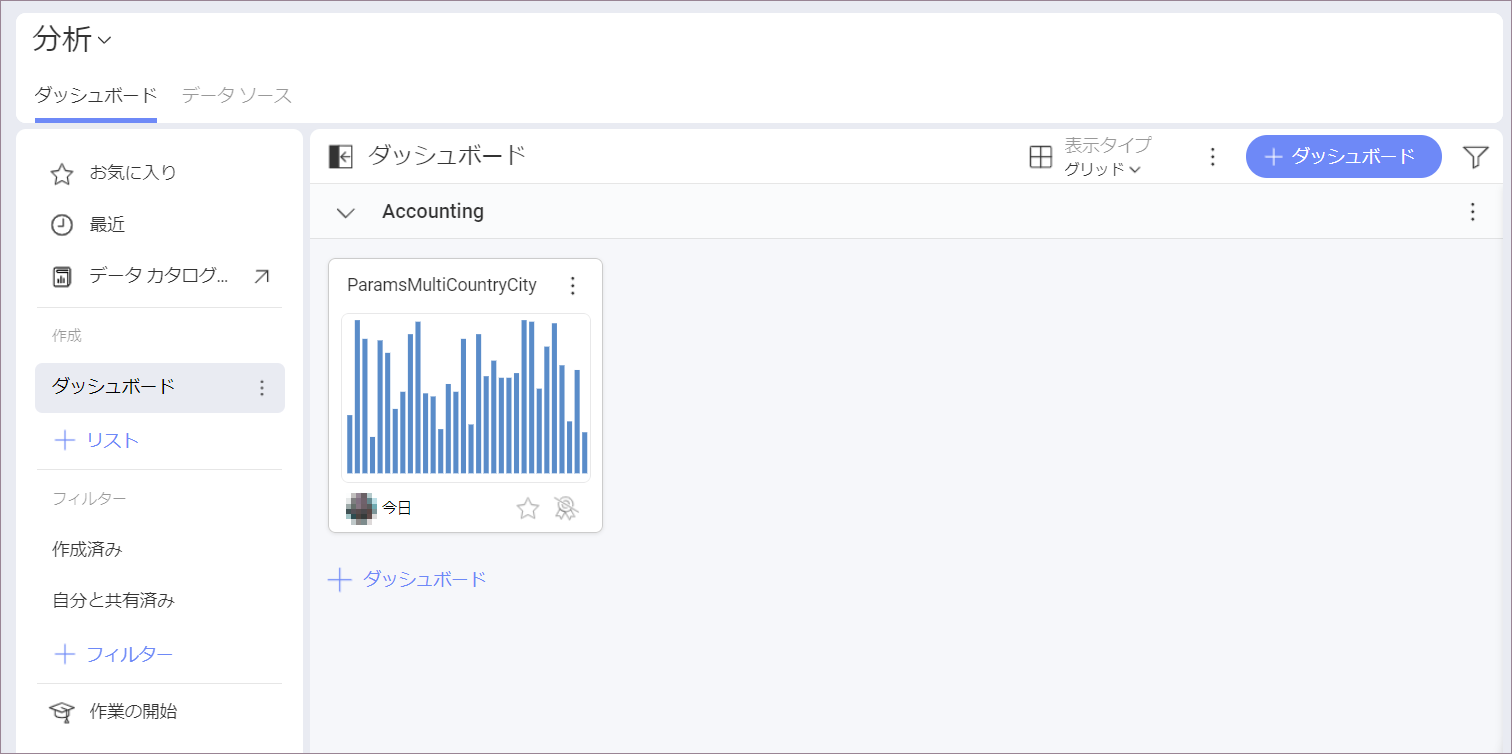
Task: Click the お気に入り star icon in sidebar
Action: [x=62, y=174]
